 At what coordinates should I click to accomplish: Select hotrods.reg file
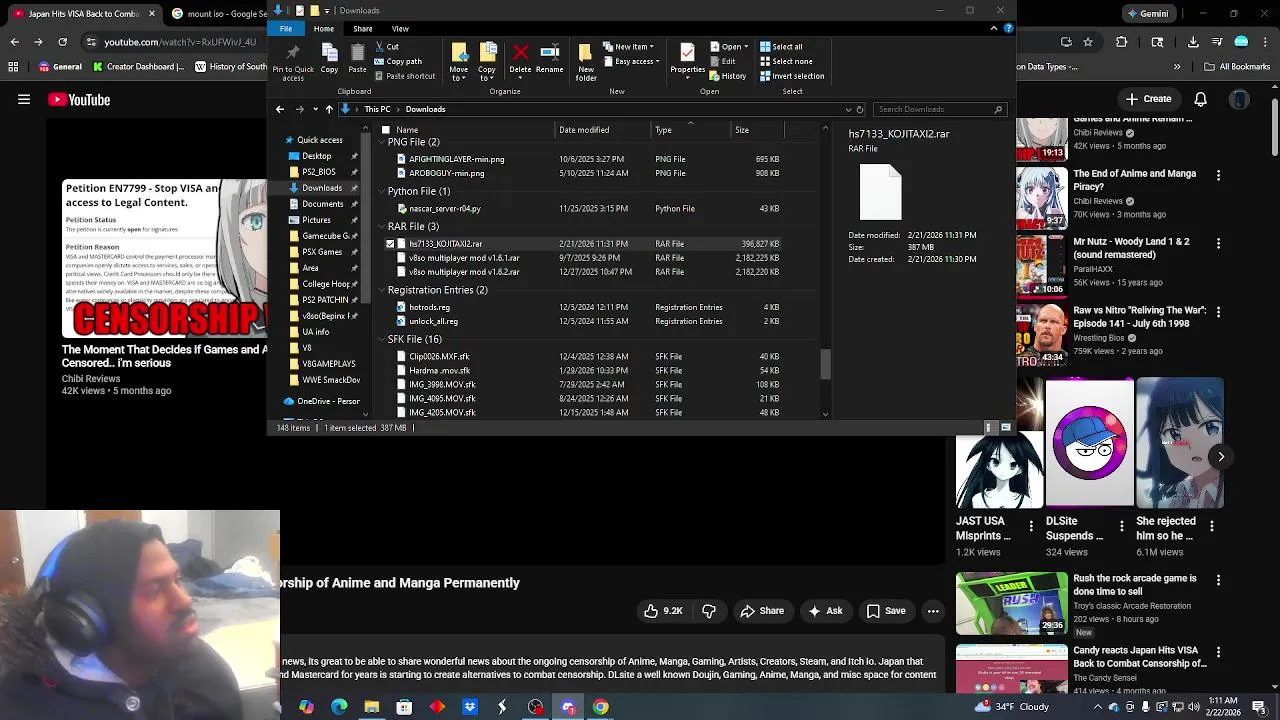point(429,307)
